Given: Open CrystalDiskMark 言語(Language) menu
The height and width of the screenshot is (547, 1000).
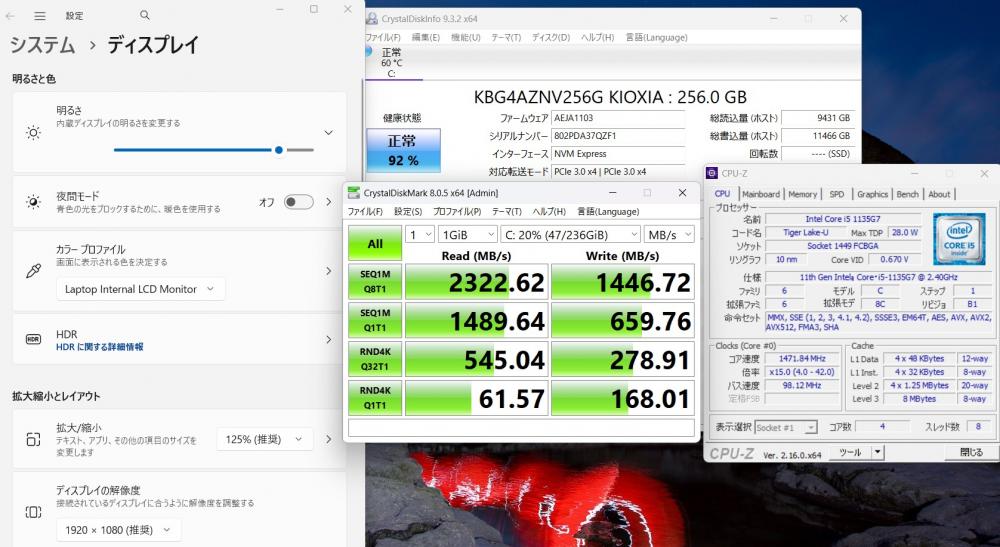Looking at the screenshot, I should [608, 212].
